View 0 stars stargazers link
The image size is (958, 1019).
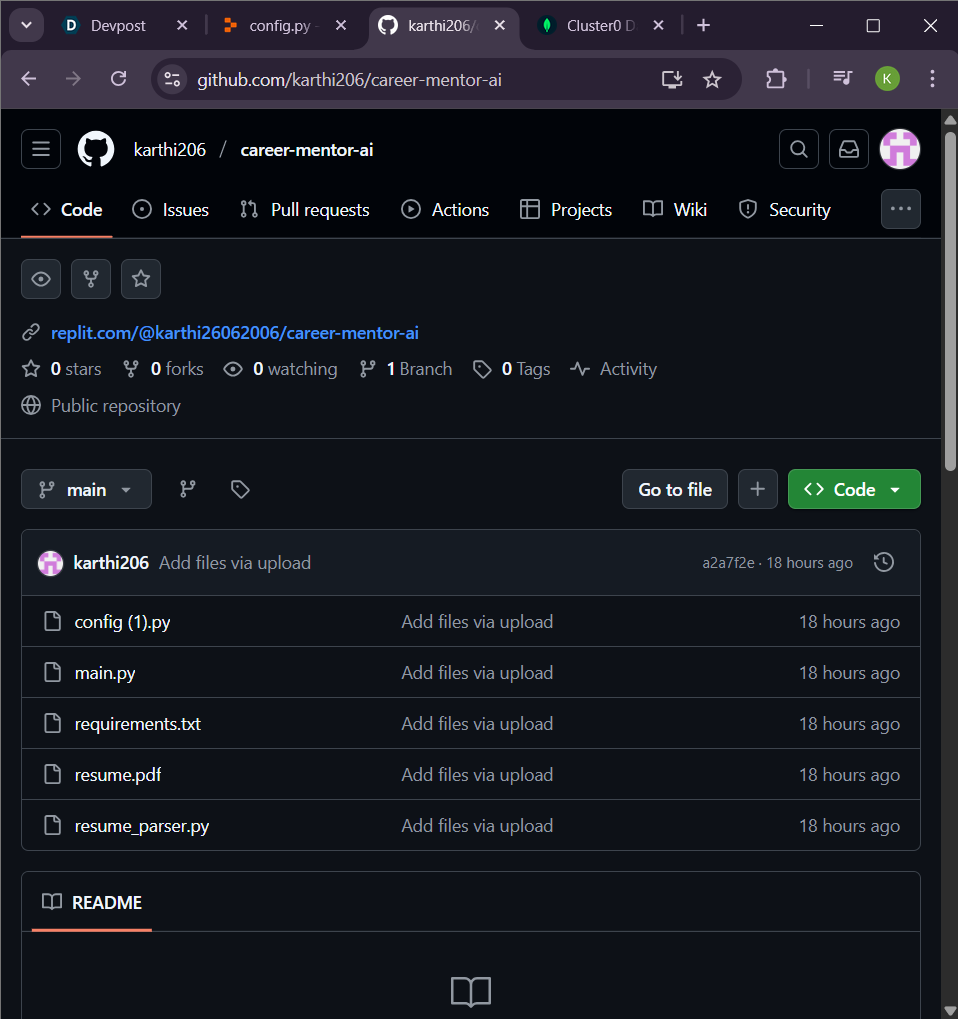click(62, 369)
